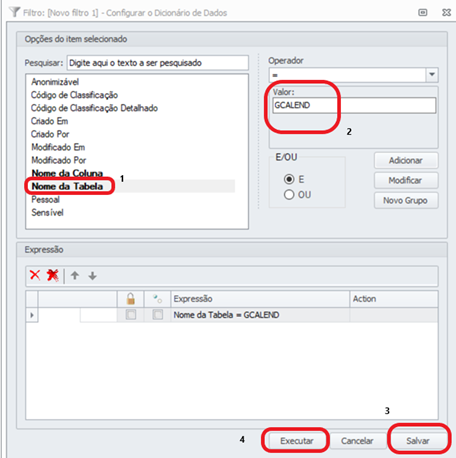Select Nome da Tabela in the list
Image resolution: width=456 pixels, height=458 pixels.
(x=67, y=186)
